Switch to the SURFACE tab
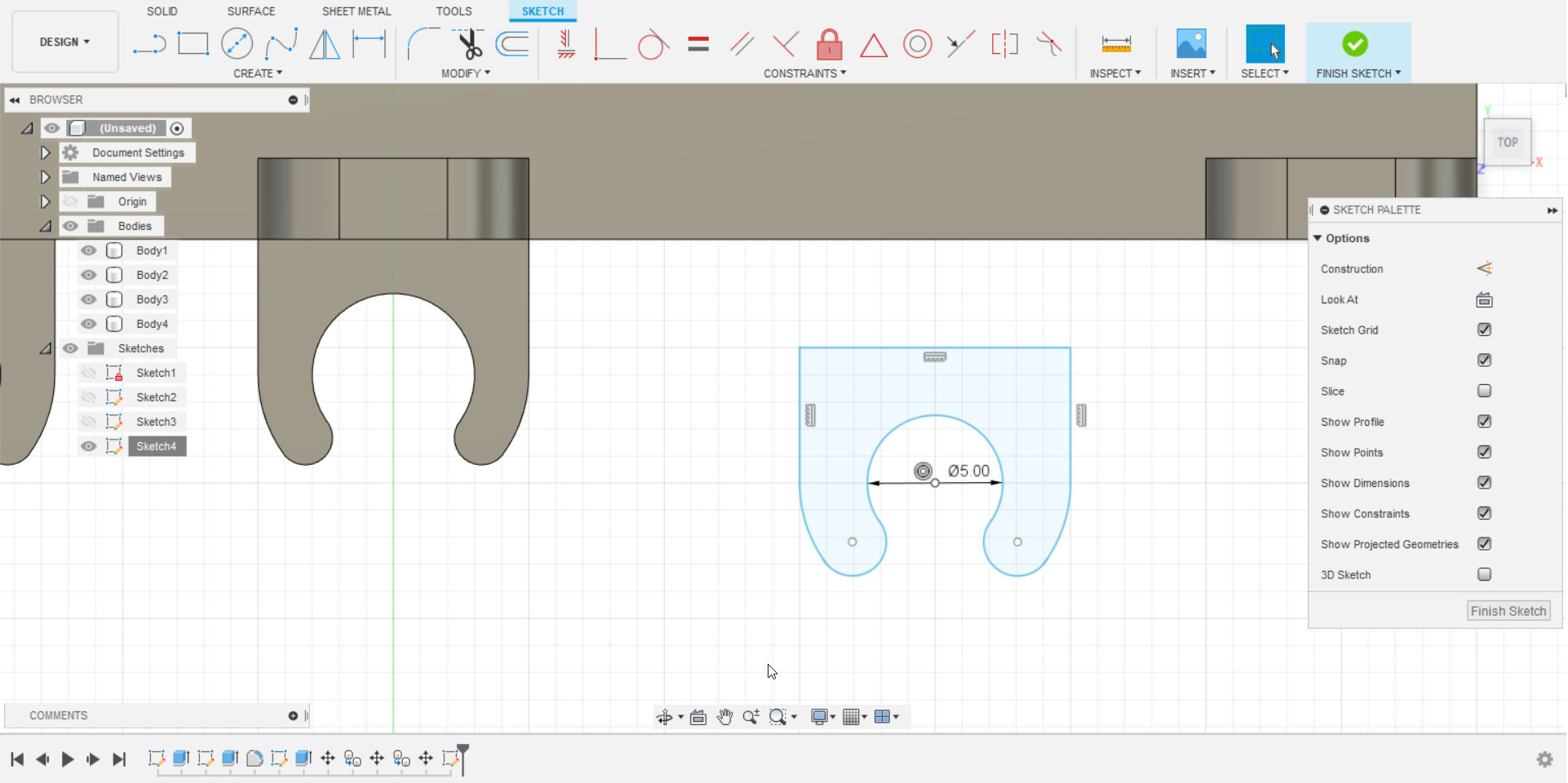The width and height of the screenshot is (1568, 783). click(250, 11)
